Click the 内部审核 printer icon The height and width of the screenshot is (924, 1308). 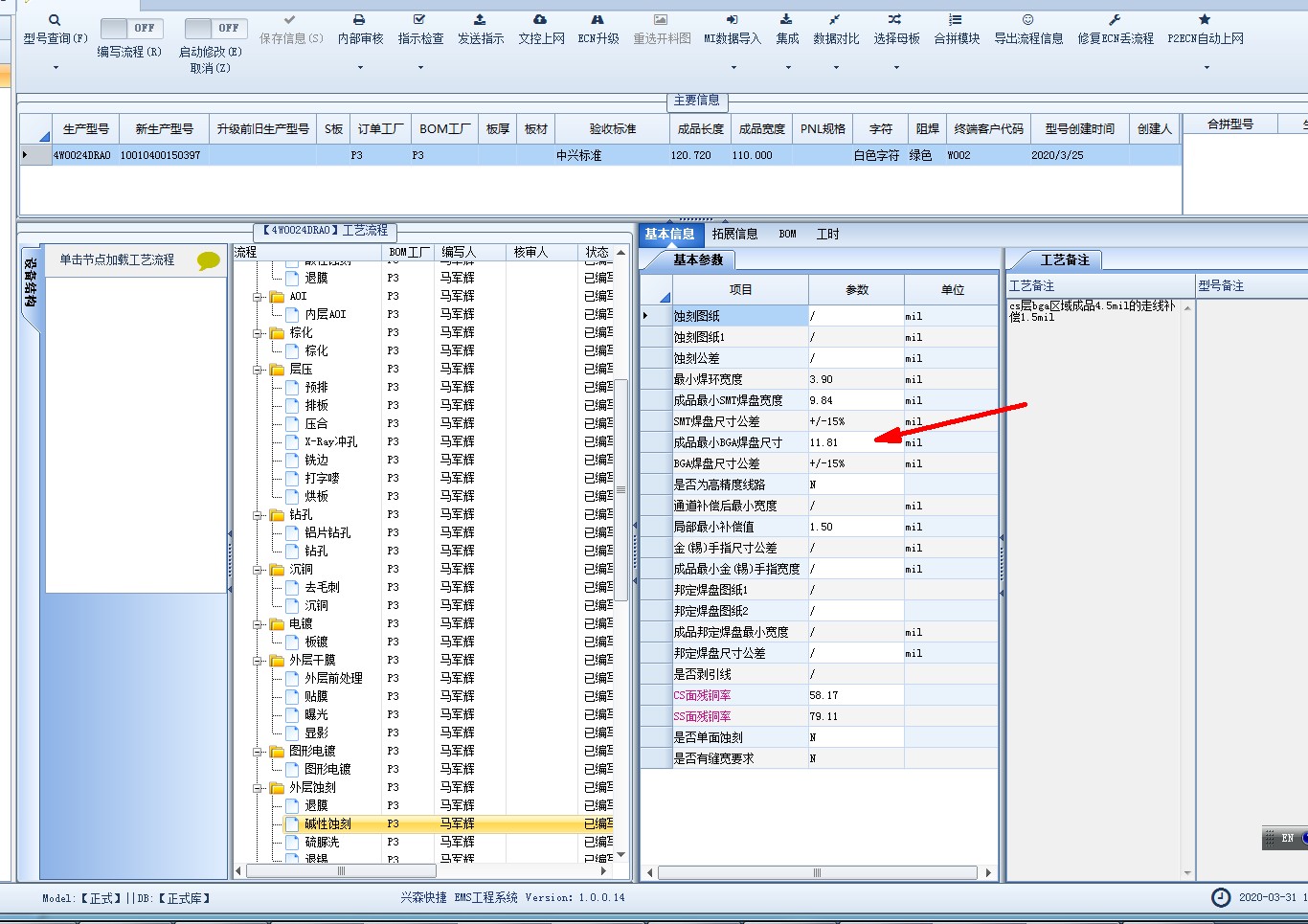tap(359, 20)
